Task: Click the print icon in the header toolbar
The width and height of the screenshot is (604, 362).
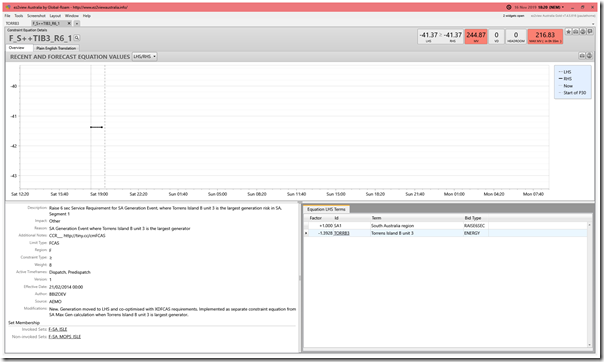Action: (x=583, y=32)
